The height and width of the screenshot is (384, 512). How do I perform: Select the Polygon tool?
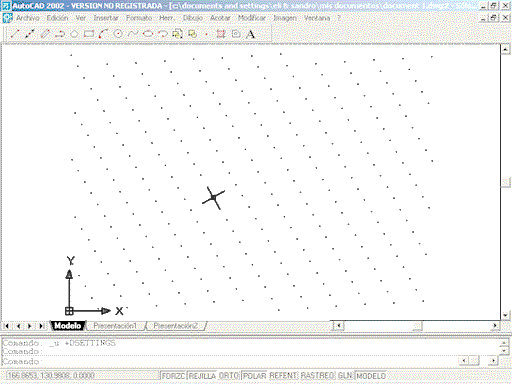pyautogui.click(x=74, y=34)
